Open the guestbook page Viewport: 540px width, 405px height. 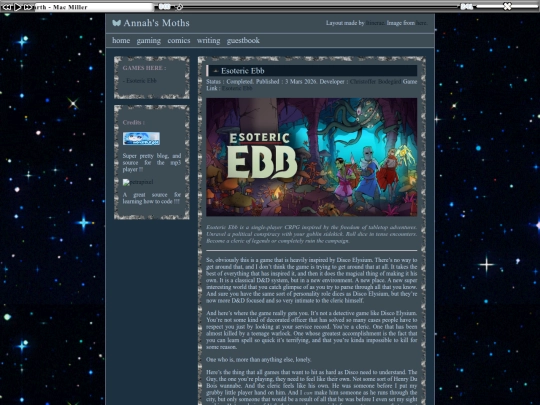pos(243,41)
